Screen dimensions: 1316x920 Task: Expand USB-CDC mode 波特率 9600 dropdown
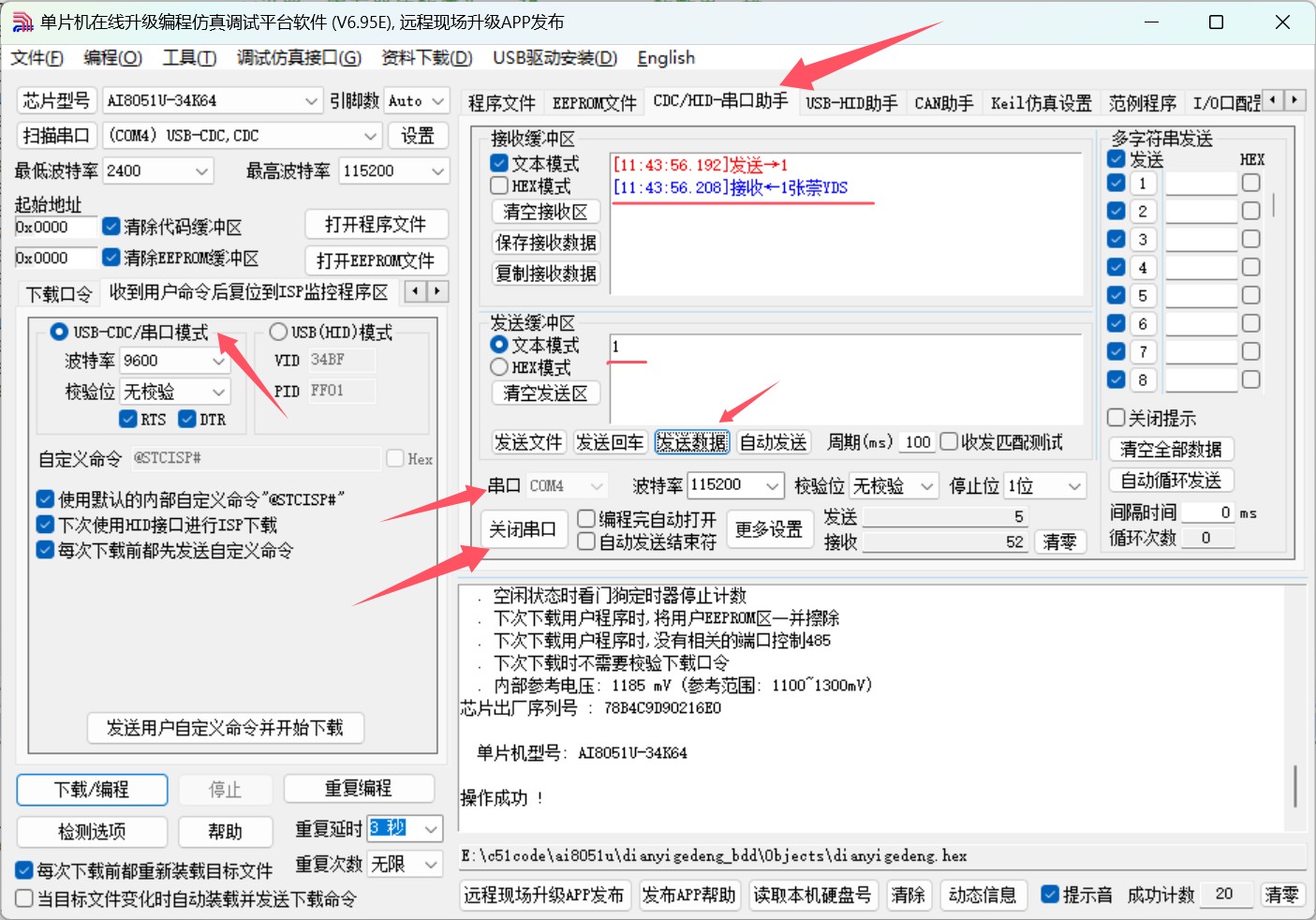[219, 361]
